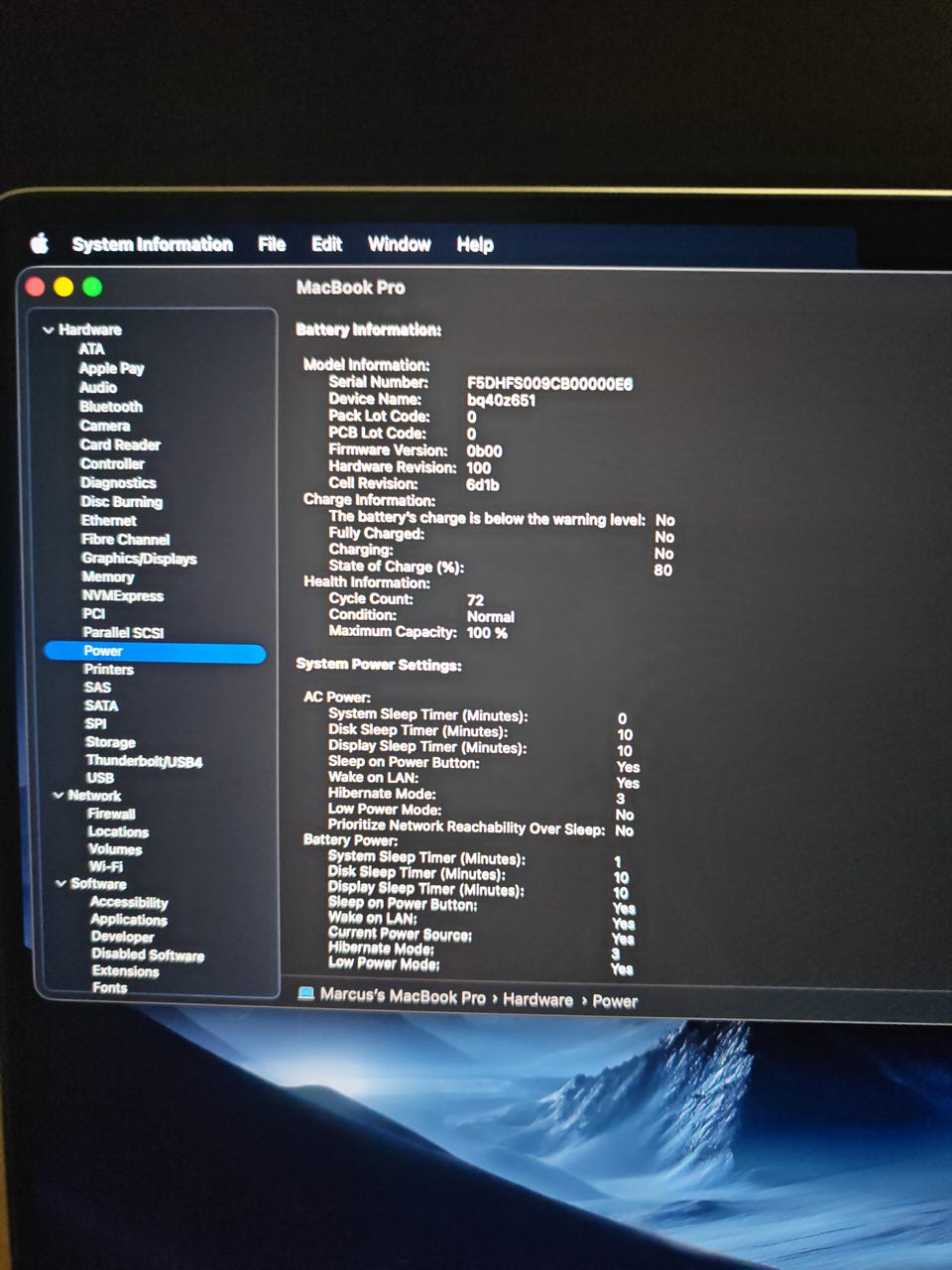Click the MacBook Pro window title
The image size is (952, 1270).
click(350, 287)
